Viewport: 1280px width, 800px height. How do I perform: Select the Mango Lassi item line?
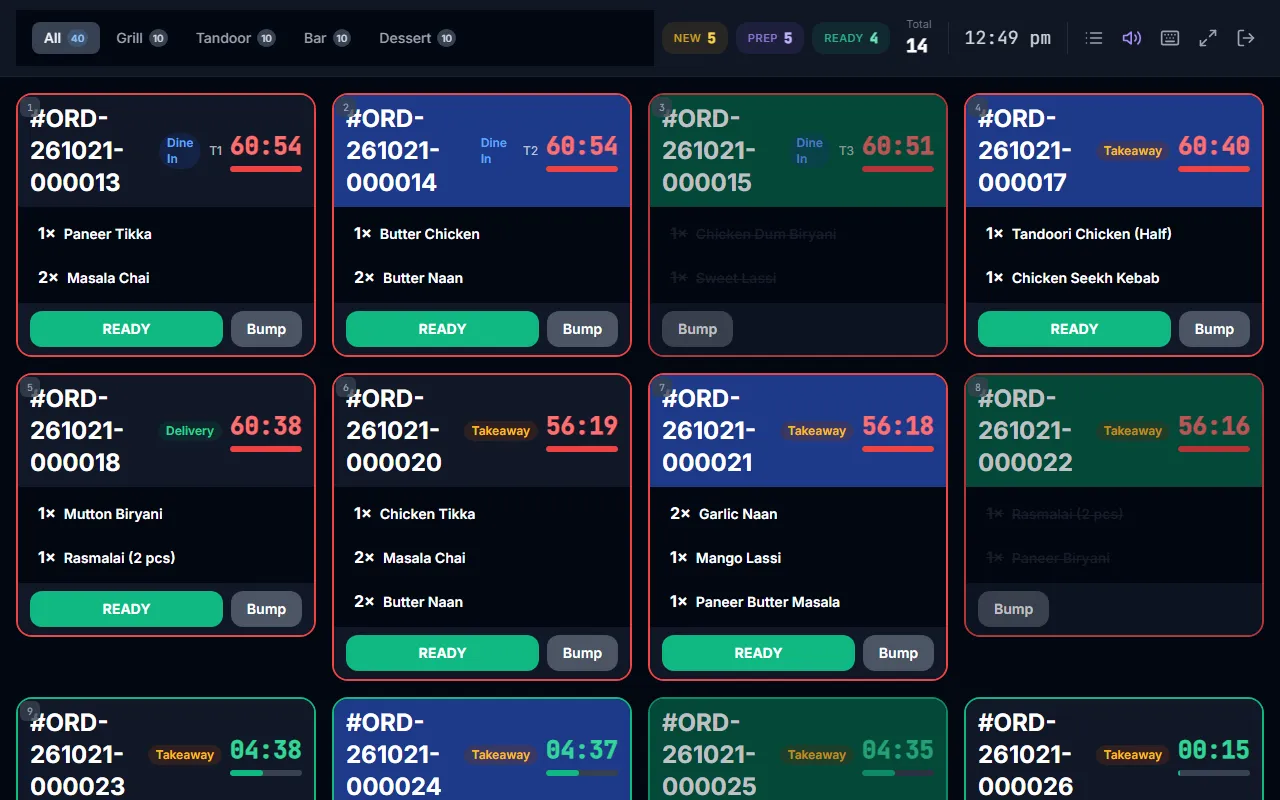point(798,558)
